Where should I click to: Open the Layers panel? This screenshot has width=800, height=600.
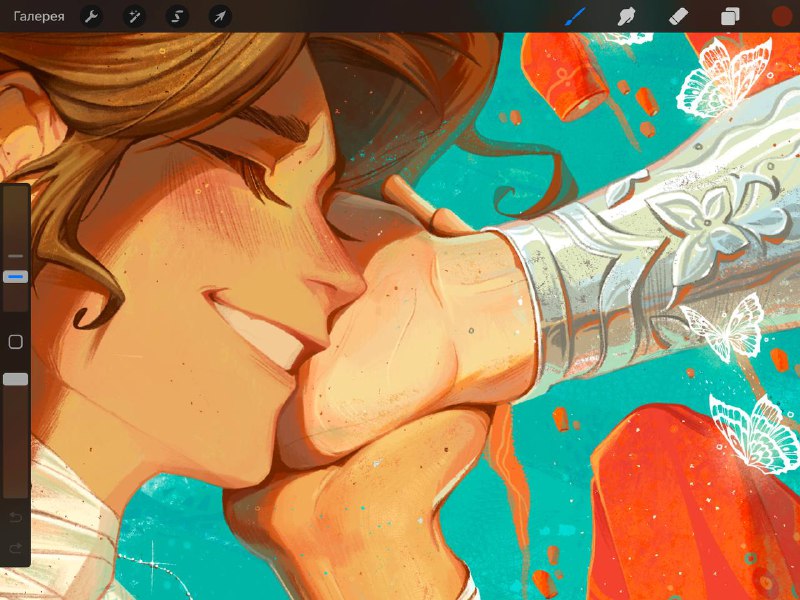pyautogui.click(x=730, y=17)
